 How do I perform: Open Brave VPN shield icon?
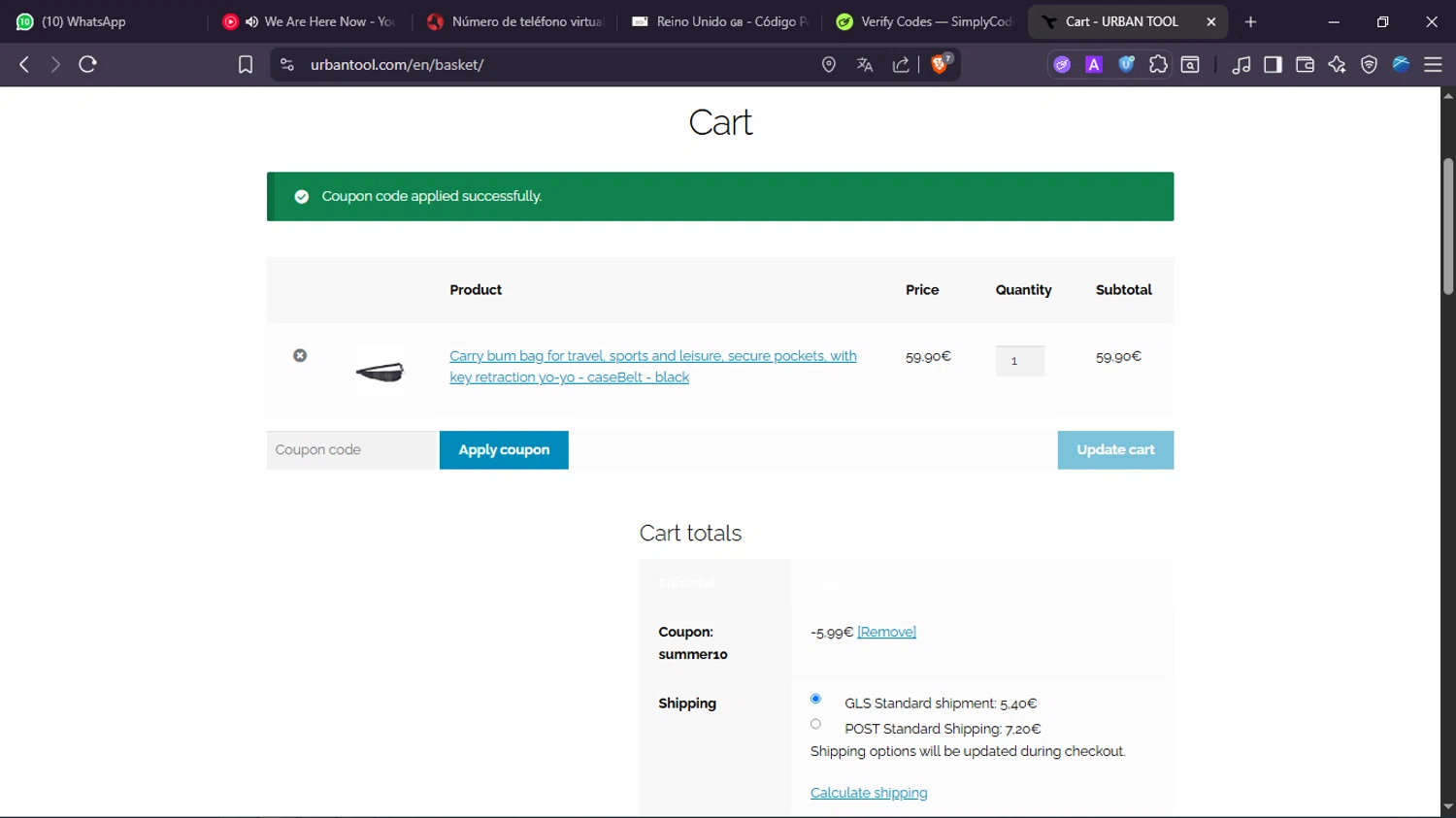(x=1369, y=65)
